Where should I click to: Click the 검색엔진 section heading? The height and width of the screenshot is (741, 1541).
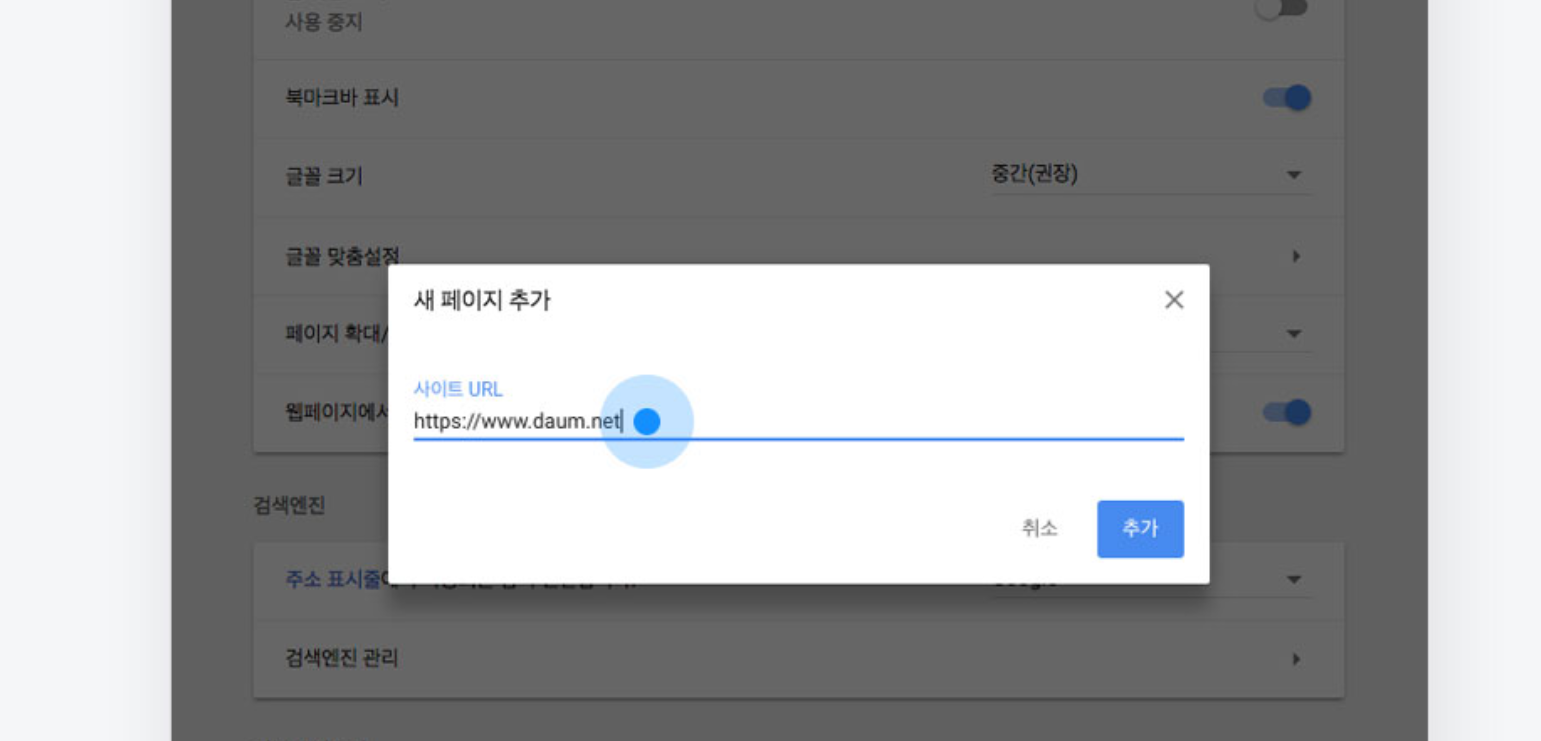(x=289, y=505)
